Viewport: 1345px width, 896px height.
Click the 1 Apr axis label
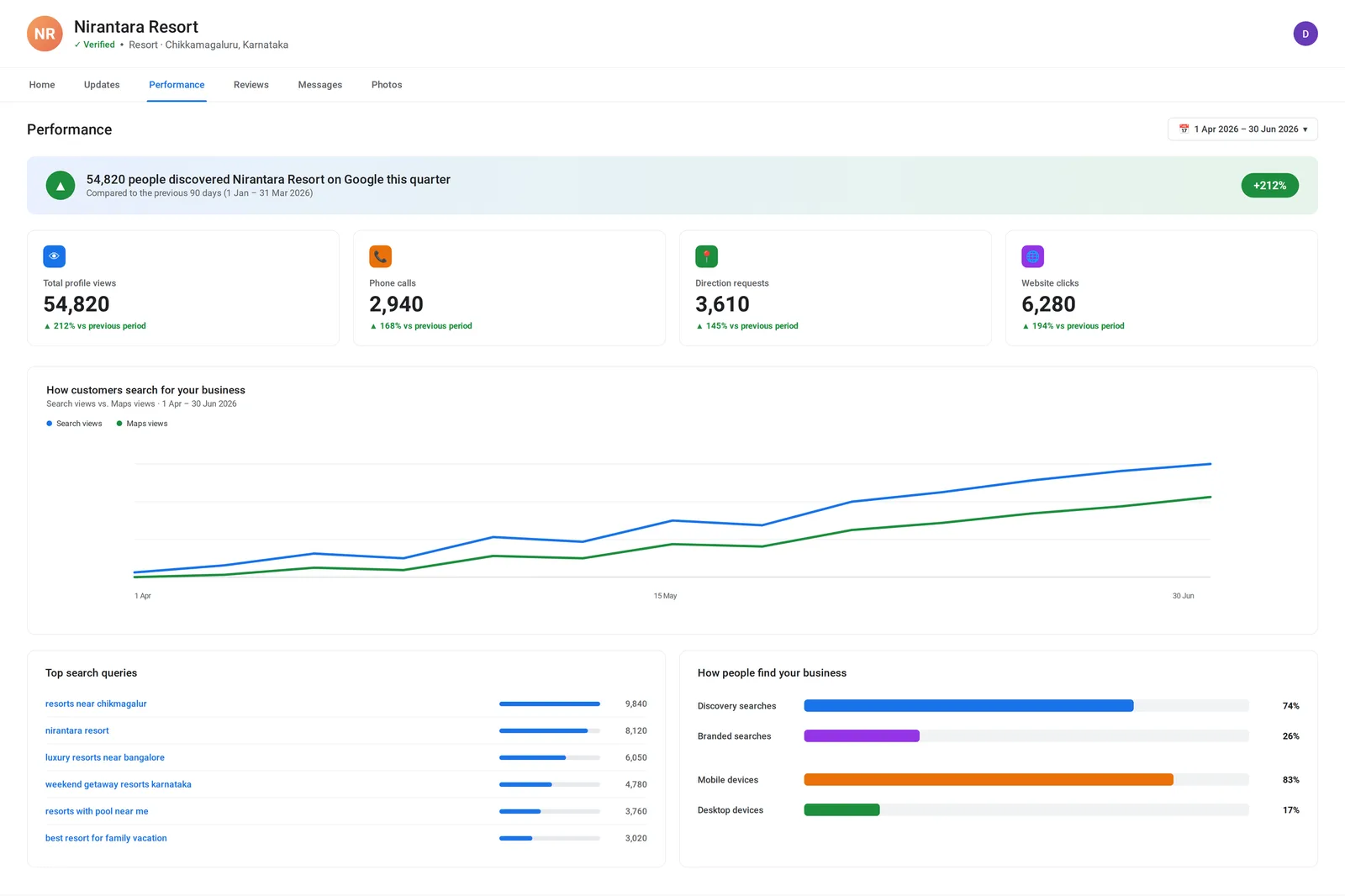click(x=143, y=596)
